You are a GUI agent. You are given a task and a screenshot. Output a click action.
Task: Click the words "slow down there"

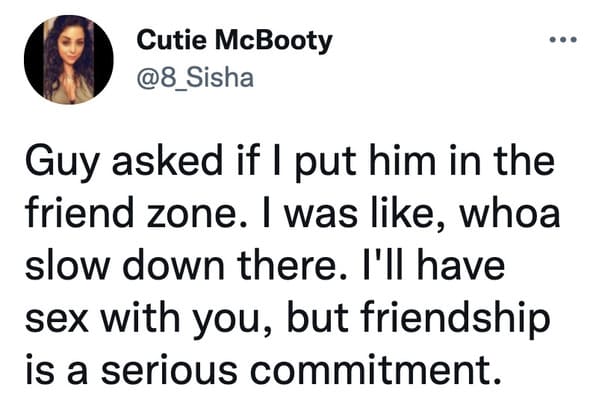tap(186, 265)
